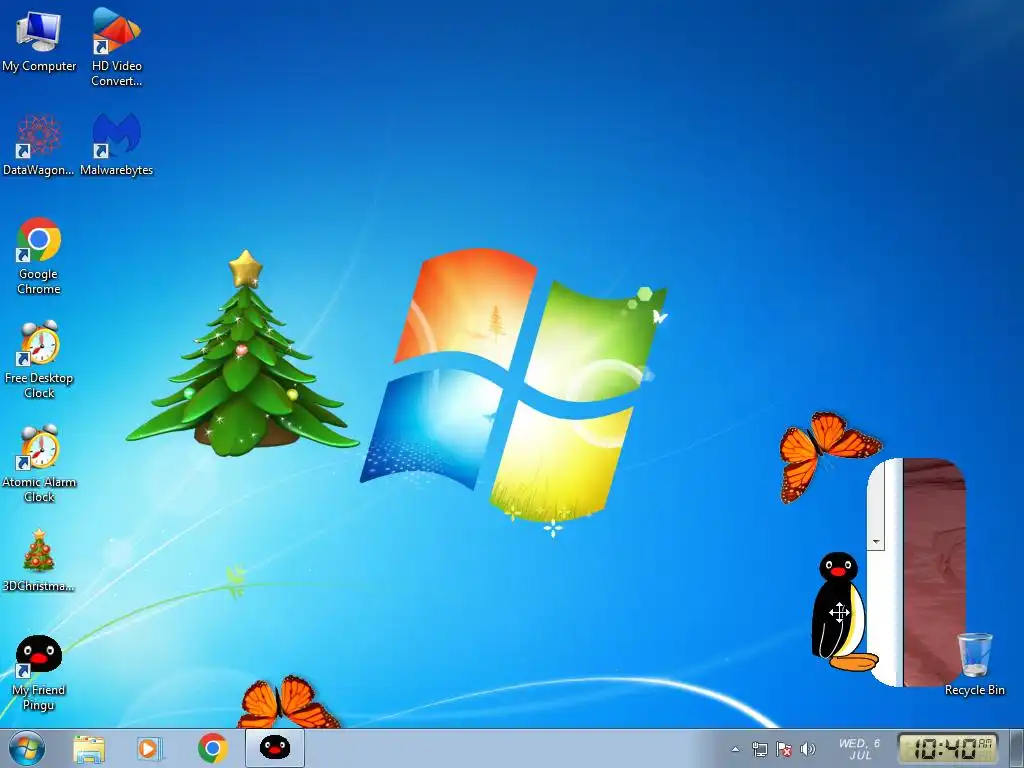Viewport: 1024px width, 768px height.
Task: Switch to Pingu app in taskbar
Action: 274,748
